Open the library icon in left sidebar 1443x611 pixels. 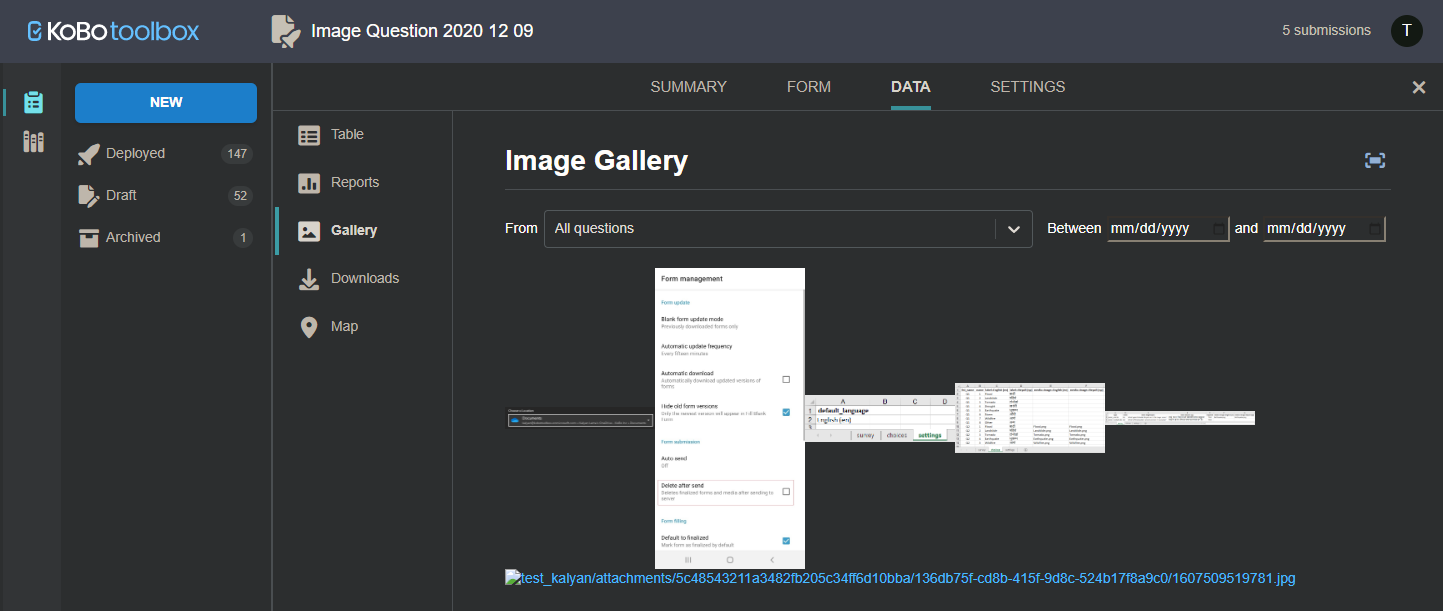pos(33,142)
